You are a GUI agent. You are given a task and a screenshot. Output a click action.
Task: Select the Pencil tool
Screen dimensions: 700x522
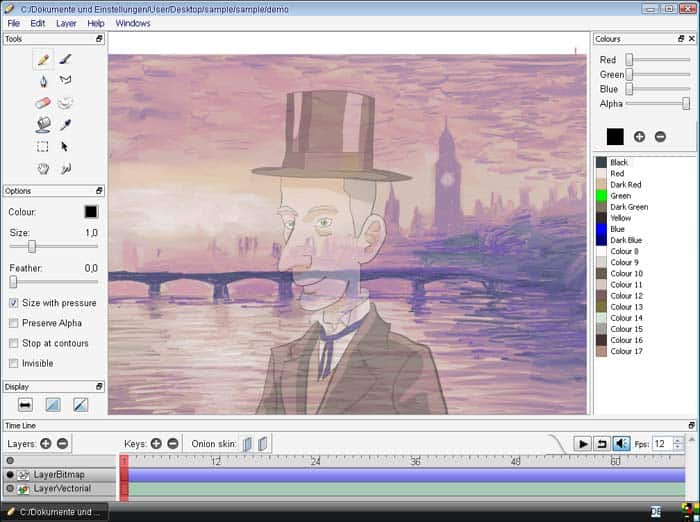point(43,59)
